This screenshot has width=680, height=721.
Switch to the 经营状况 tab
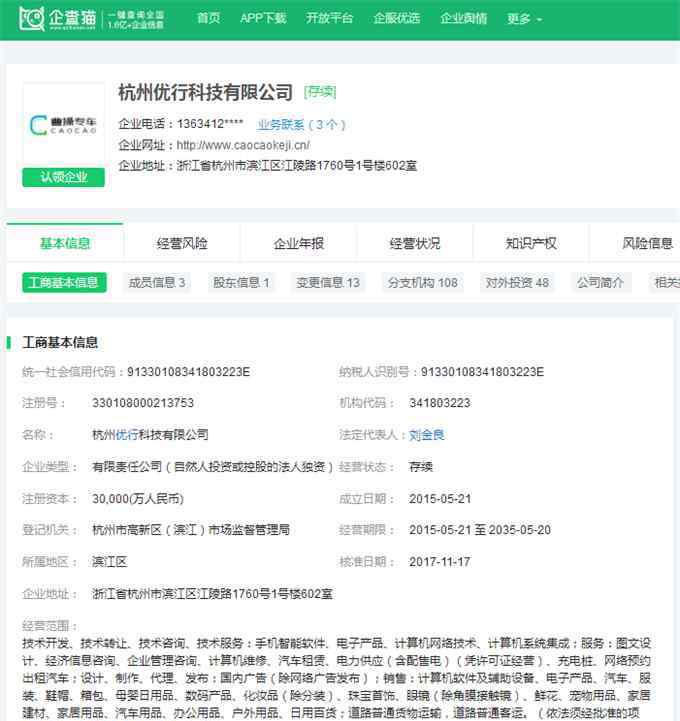pos(415,243)
